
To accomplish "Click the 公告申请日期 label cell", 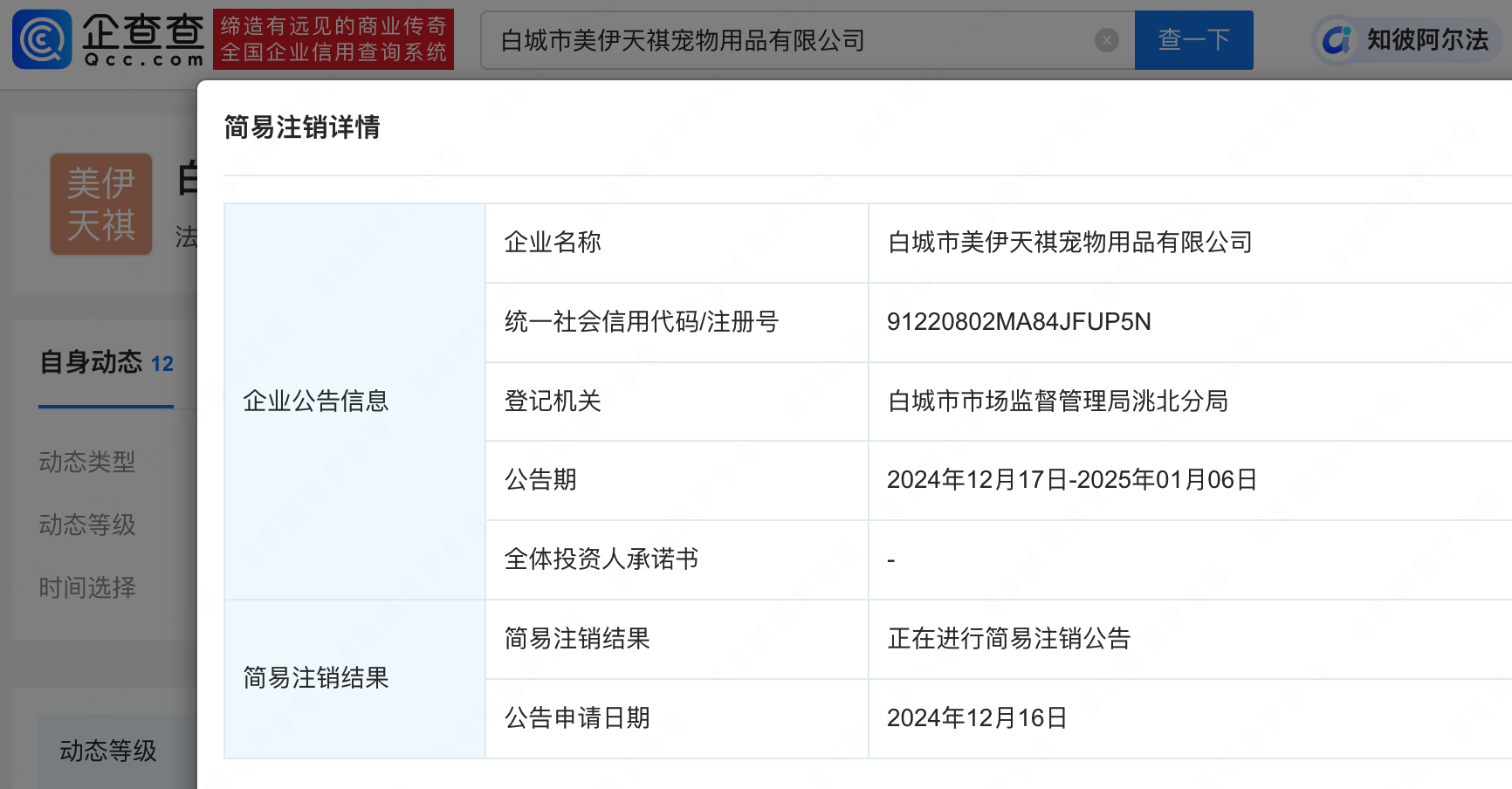I will (677, 718).
